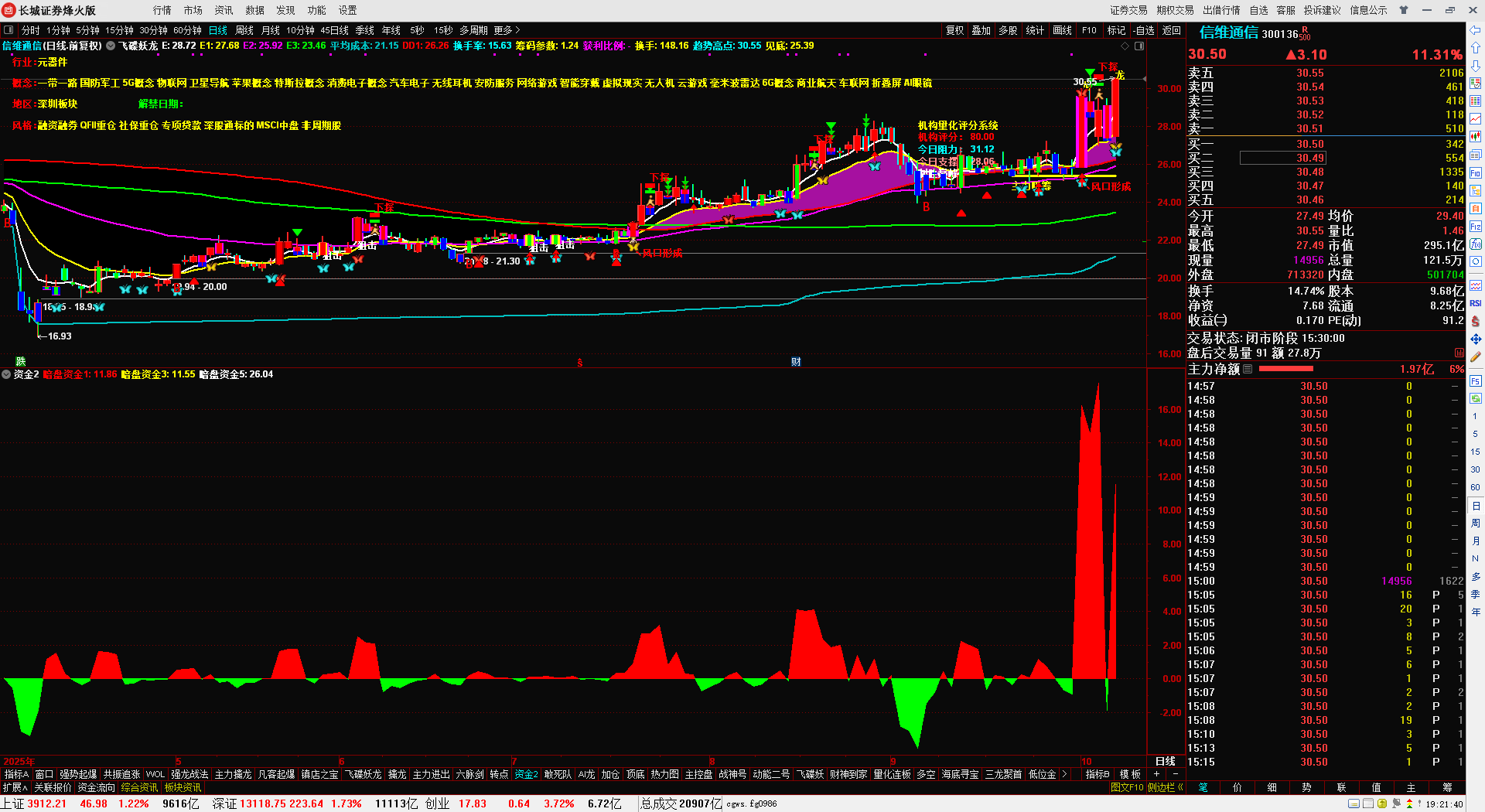Select sidebar period 15 minutes
The width and height of the screenshot is (1485, 812).
1476,452
